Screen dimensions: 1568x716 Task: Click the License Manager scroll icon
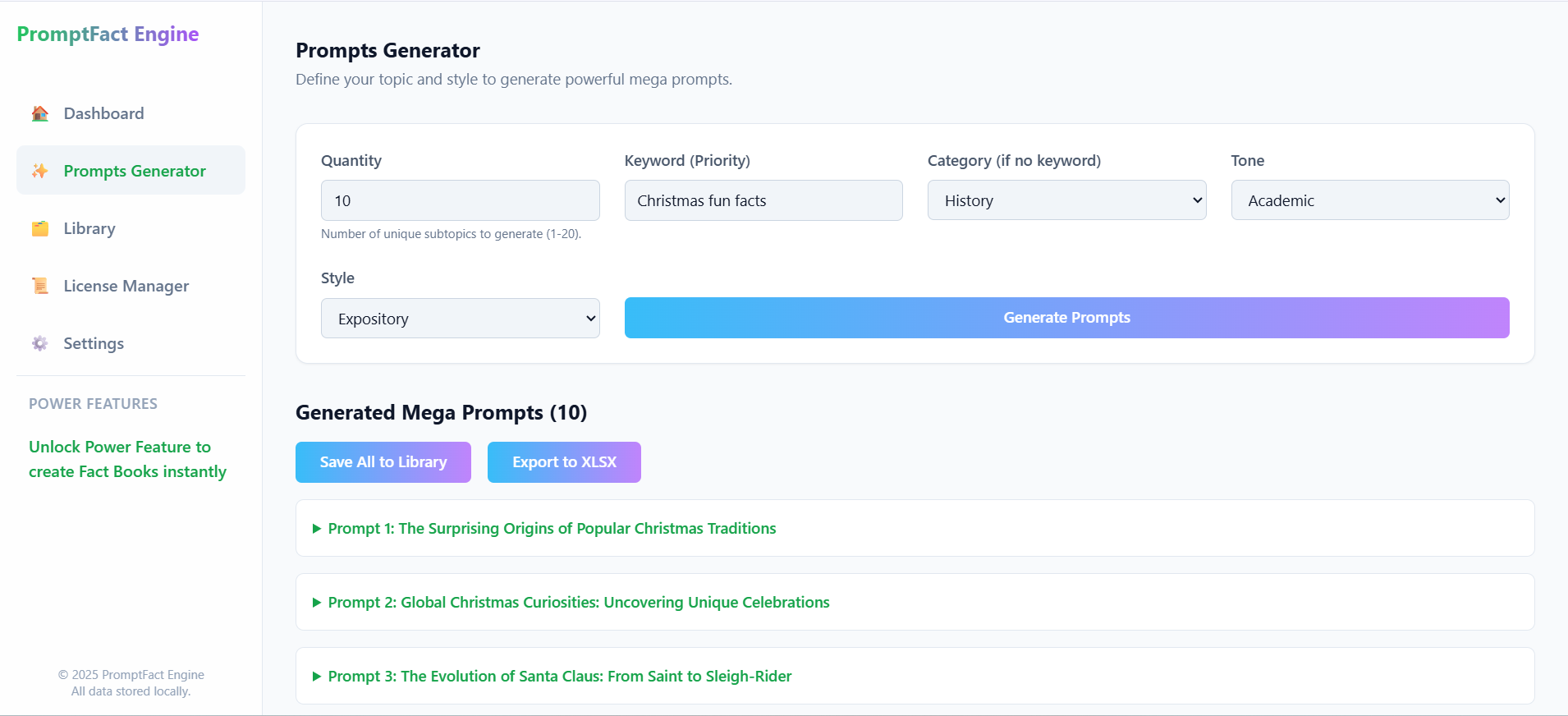point(39,286)
